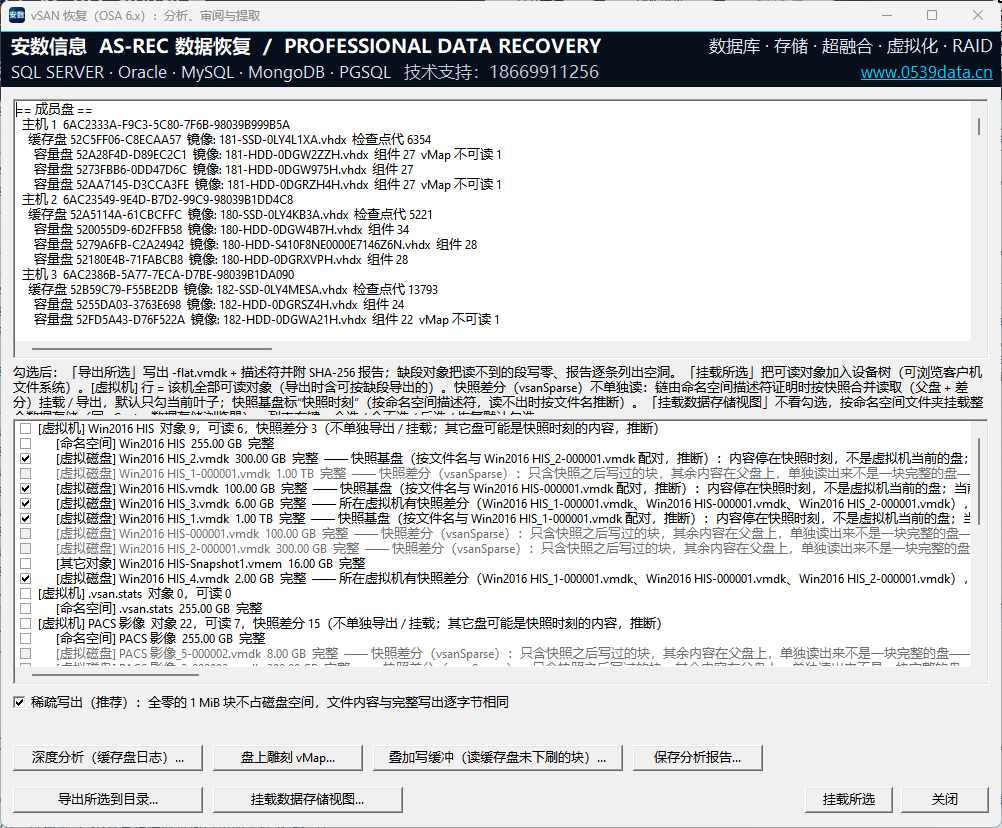Check [命名空间] PACS 影像 255.00 GB box
This screenshot has height=828, width=1002.
26,638
